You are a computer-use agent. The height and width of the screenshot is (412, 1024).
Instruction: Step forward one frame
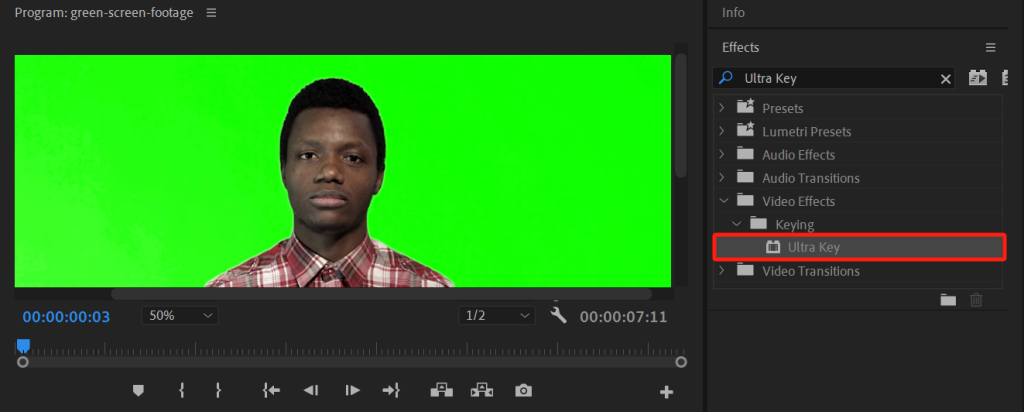pyautogui.click(x=352, y=391)
